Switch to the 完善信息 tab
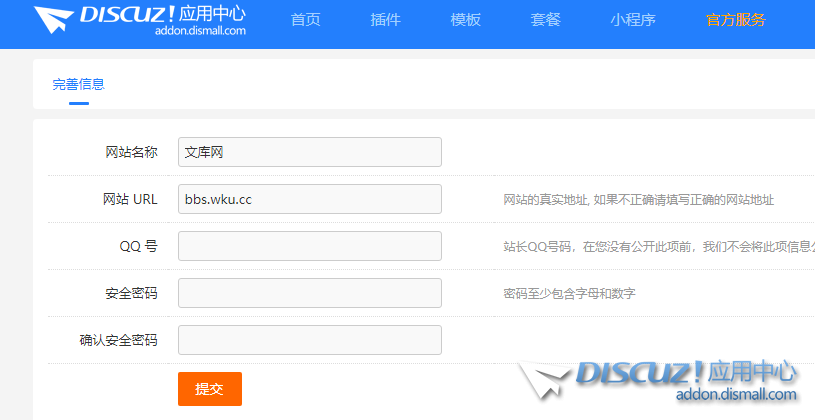The width and height of the screenshot is (815, 420). pos(79,84)
